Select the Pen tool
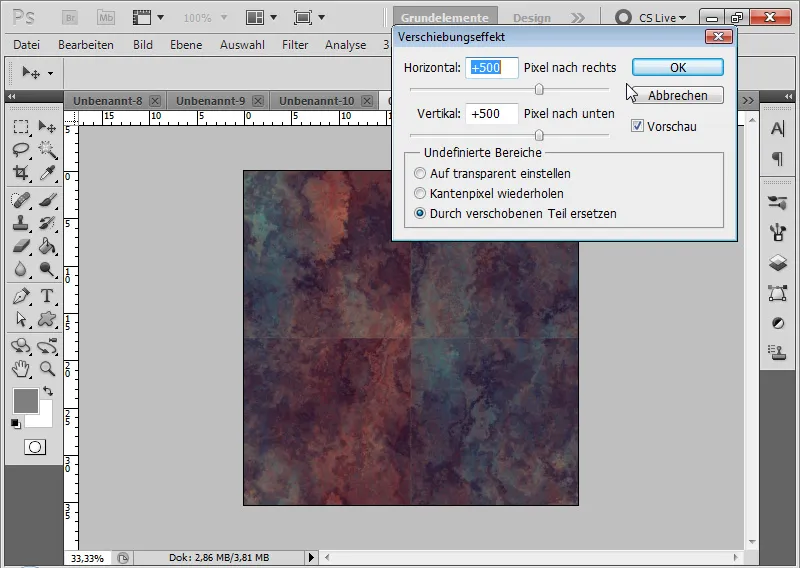Image resolution: width=800 pixels, height=568 pixels. point(21,296)
